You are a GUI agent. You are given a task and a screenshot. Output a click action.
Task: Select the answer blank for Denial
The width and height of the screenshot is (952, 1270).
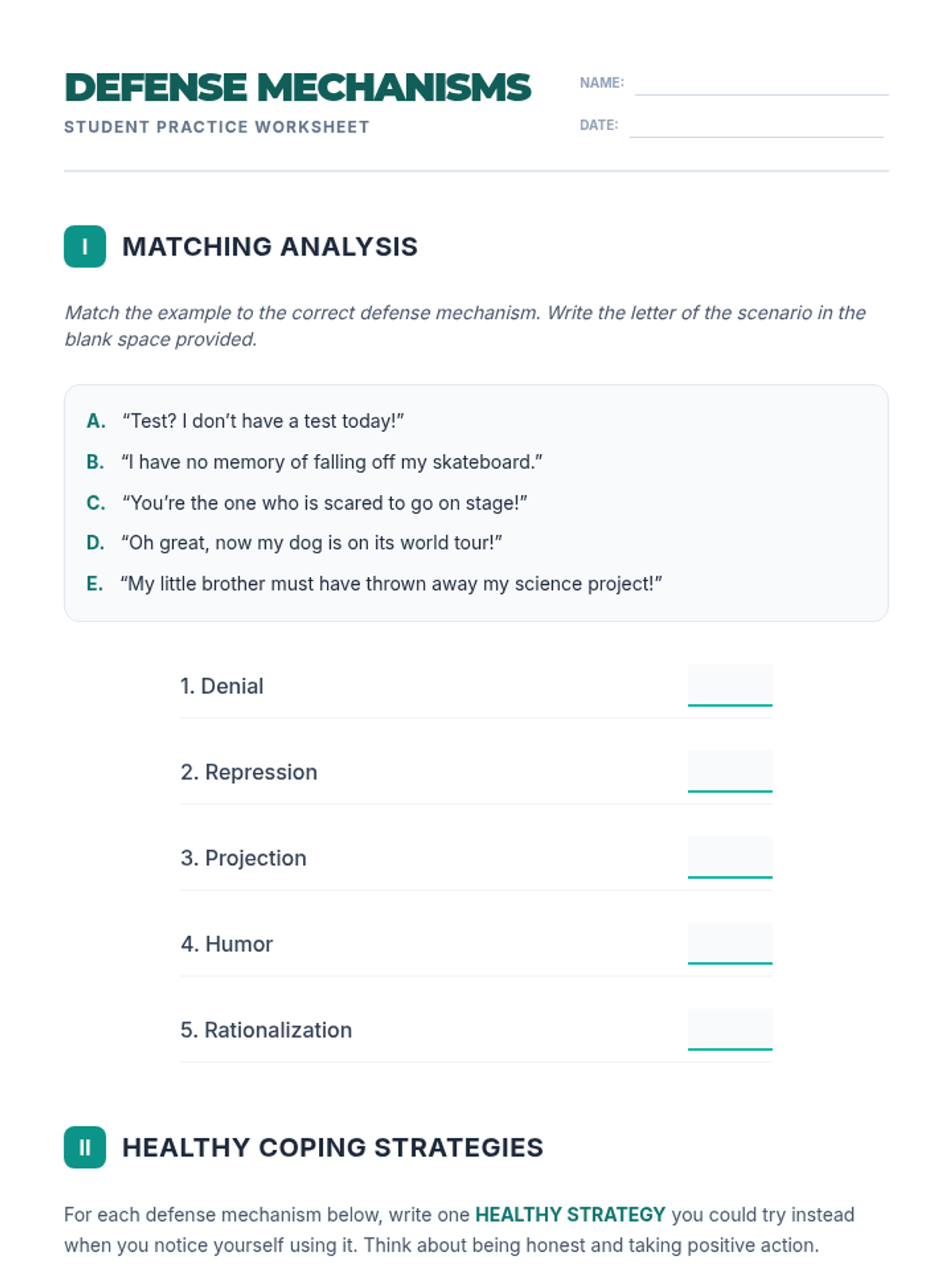[730, 685]
